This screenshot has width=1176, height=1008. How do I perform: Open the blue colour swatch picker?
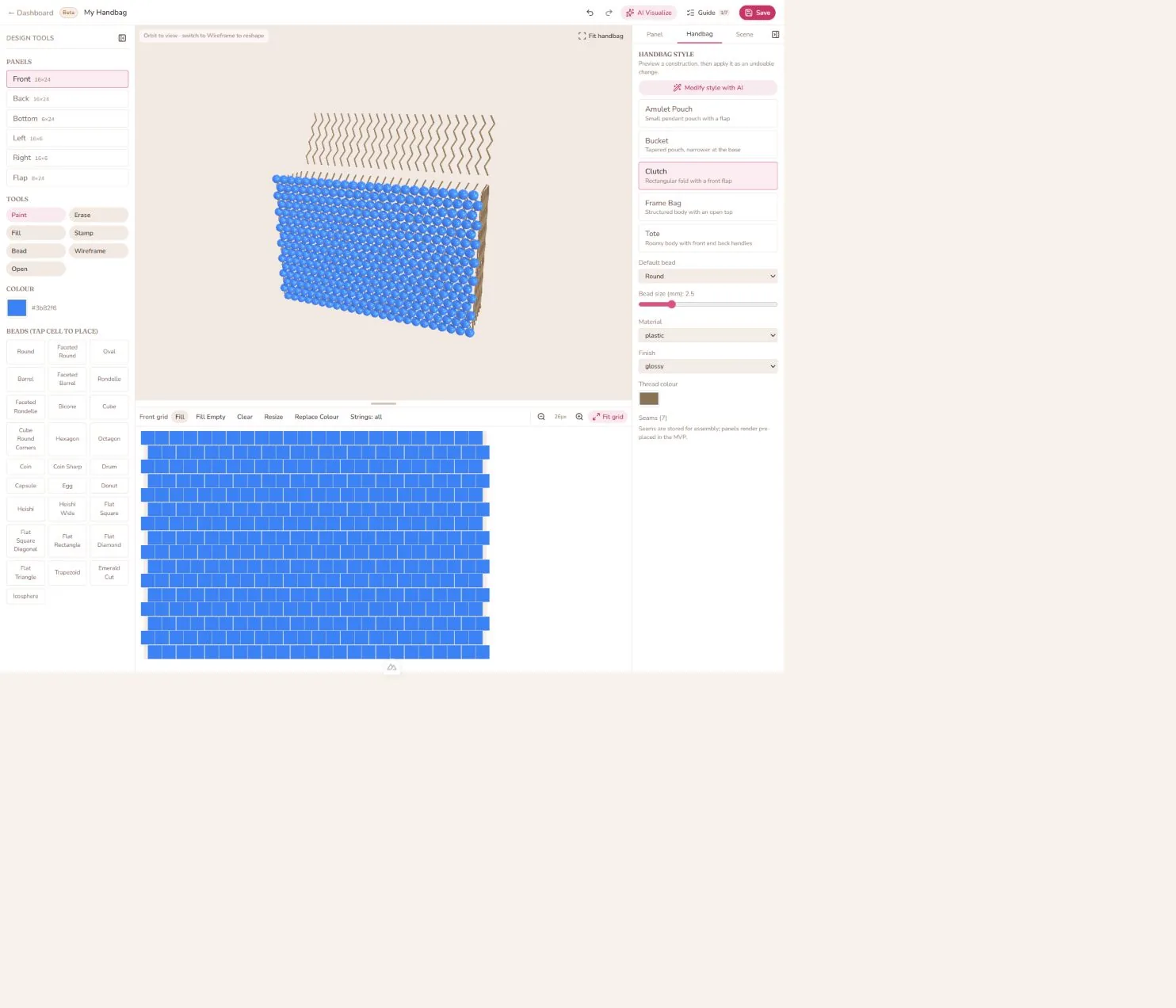click(17, 307)
